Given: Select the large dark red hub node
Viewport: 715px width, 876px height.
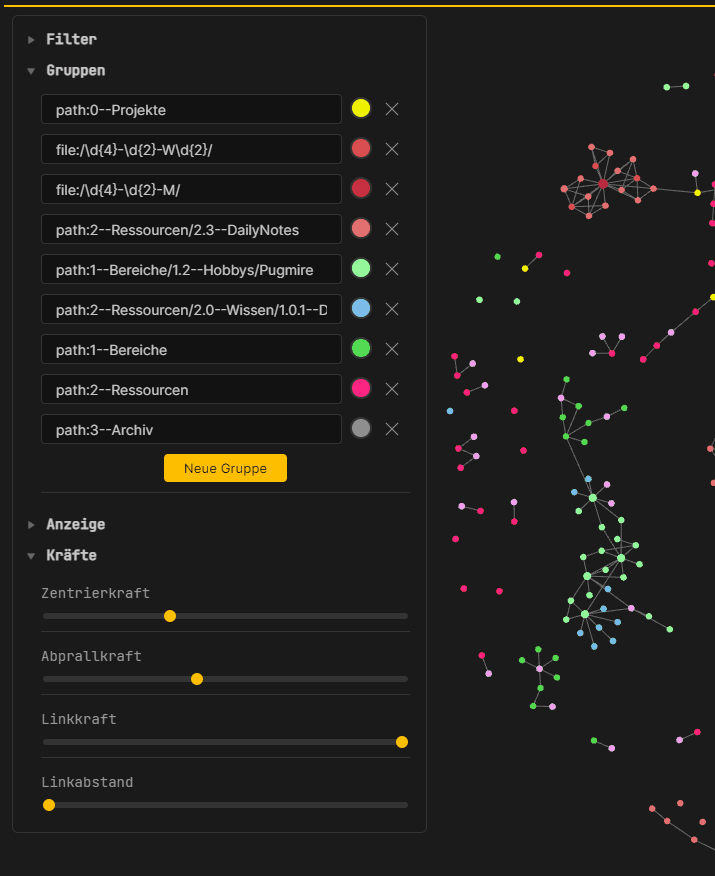Looking at the screenshot, I should (x=603, y=184).
